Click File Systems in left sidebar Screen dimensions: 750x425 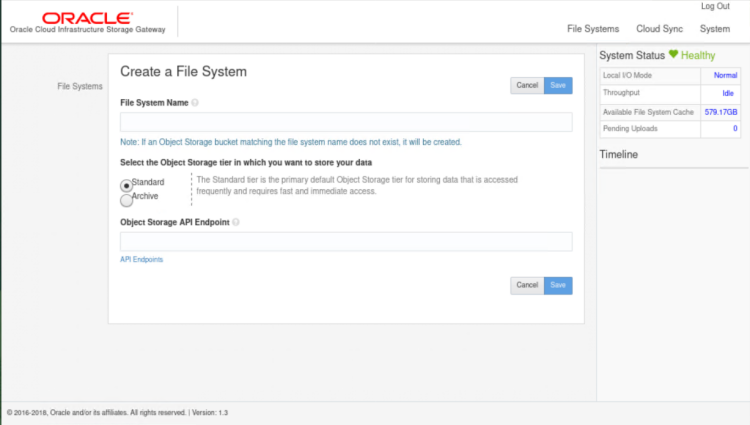(x=80, y=87)
